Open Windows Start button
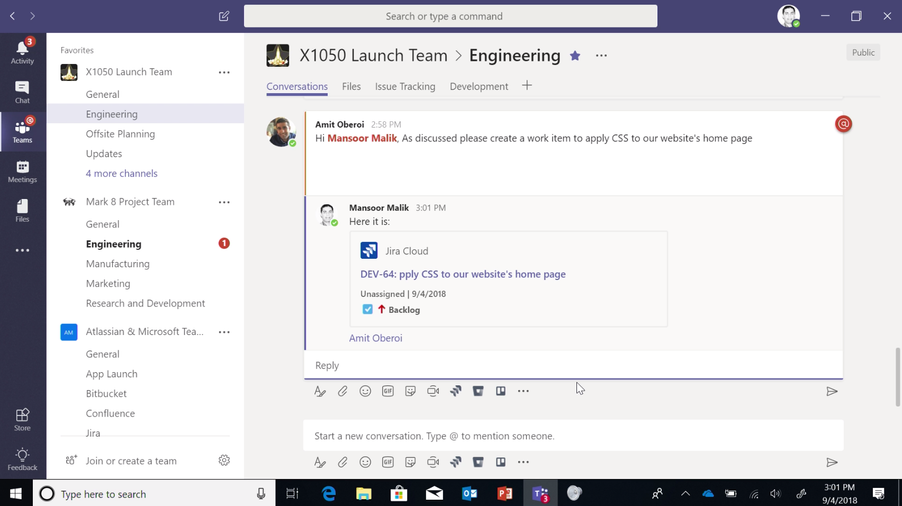The height and width of the screenshot is (506, 902). pyautogui.click(x=16, y=493)
